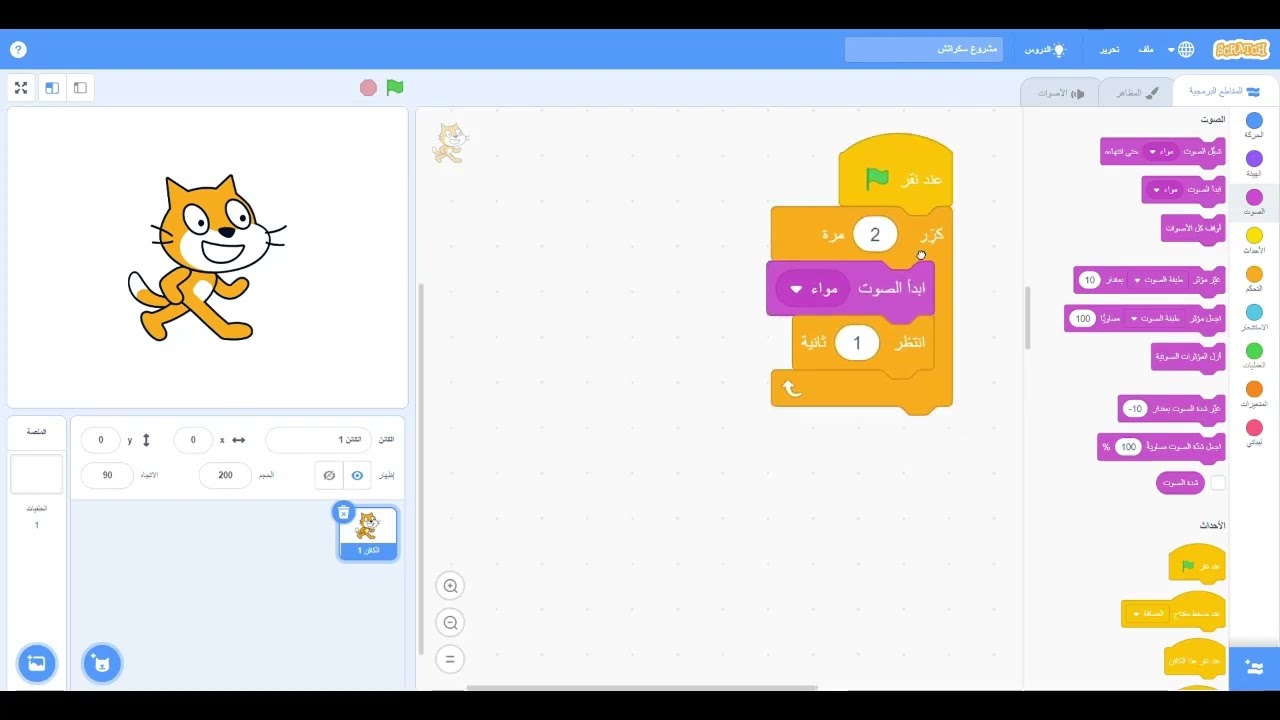
Task: Click repeat count 2 in the كرّر block
Action: click(875, 235)
